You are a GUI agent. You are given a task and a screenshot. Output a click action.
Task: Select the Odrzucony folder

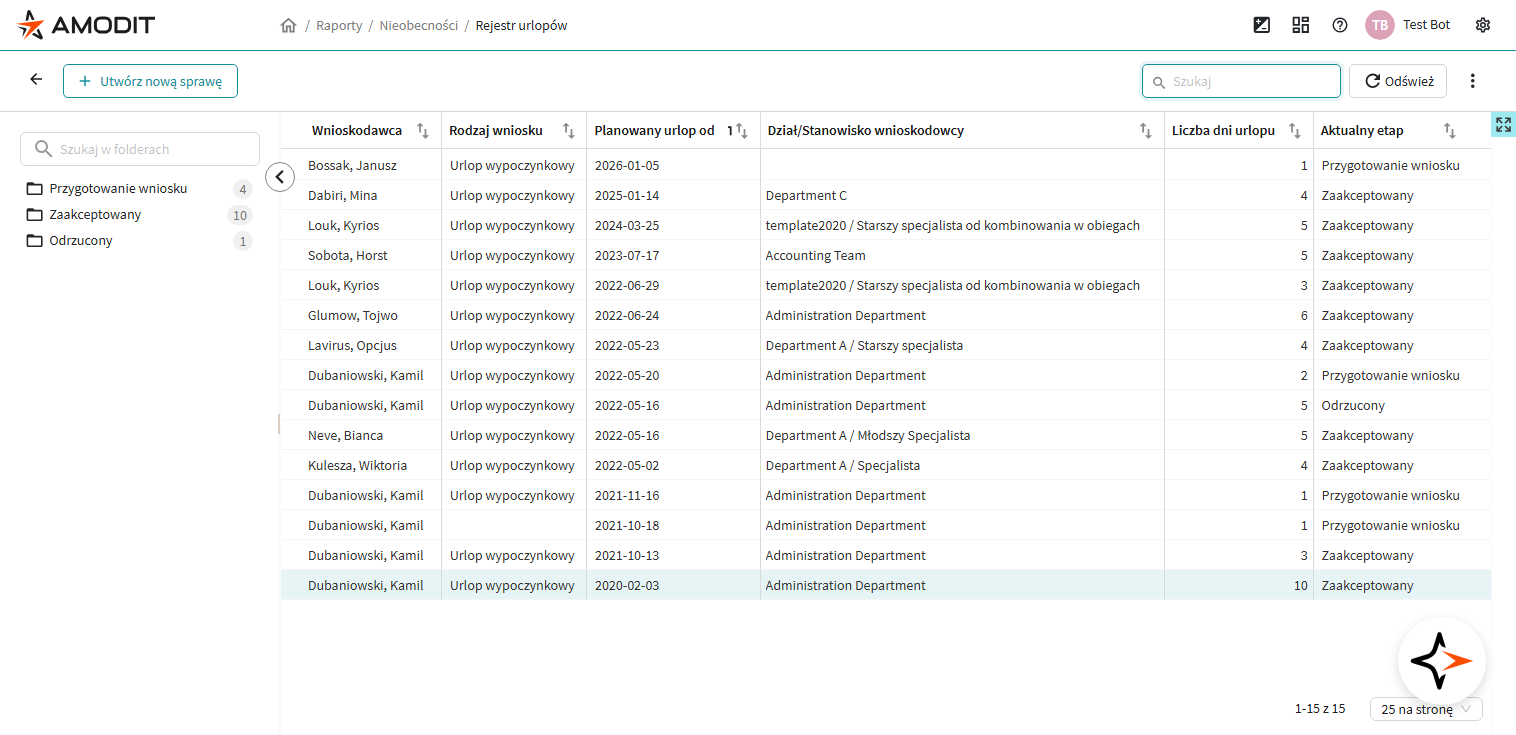tap(81, 241)
